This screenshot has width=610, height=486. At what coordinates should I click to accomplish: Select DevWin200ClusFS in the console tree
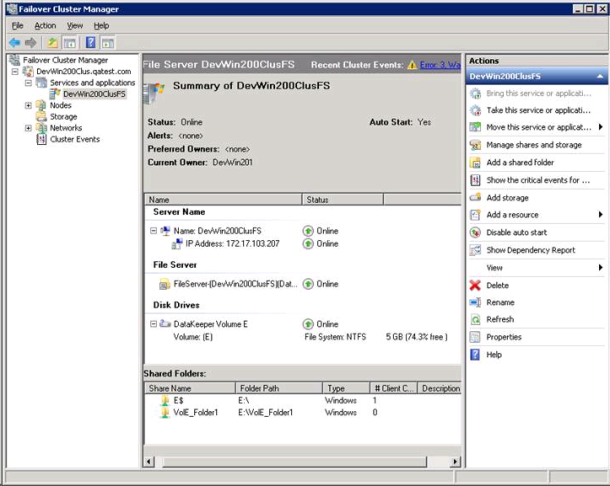coord(94,94)
